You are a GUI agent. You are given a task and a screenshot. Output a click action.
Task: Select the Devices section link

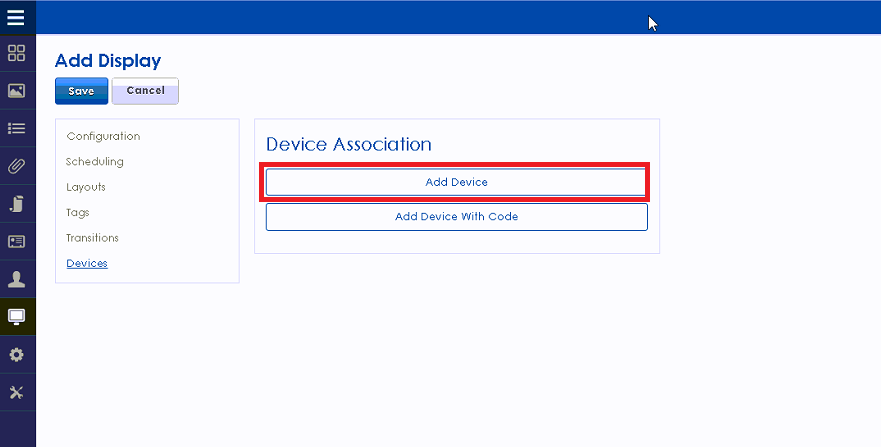coord(87,263)
